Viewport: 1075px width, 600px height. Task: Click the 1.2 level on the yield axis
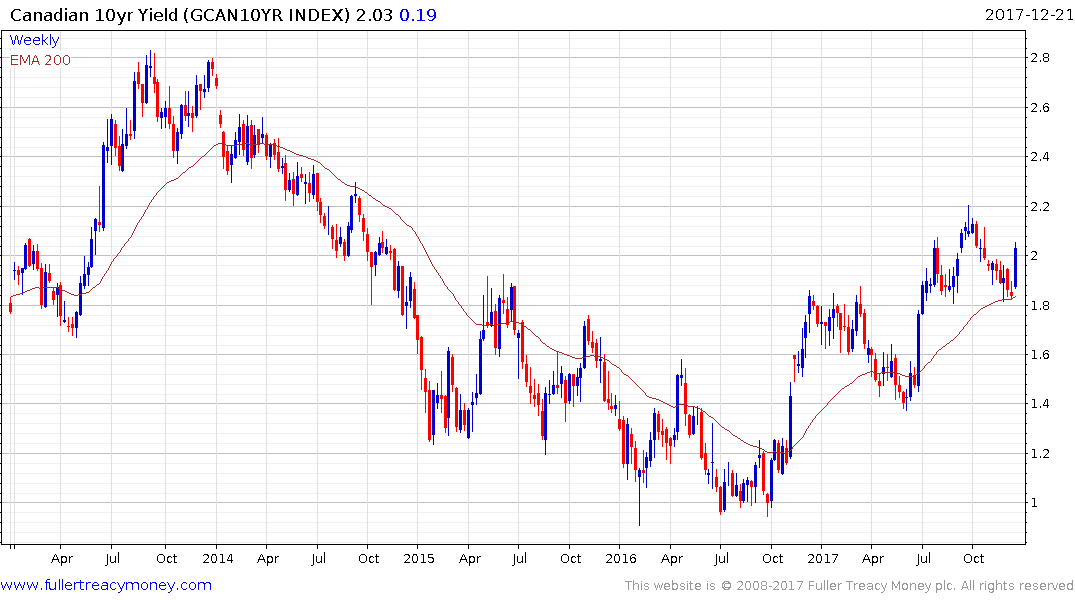(1040, 454)
